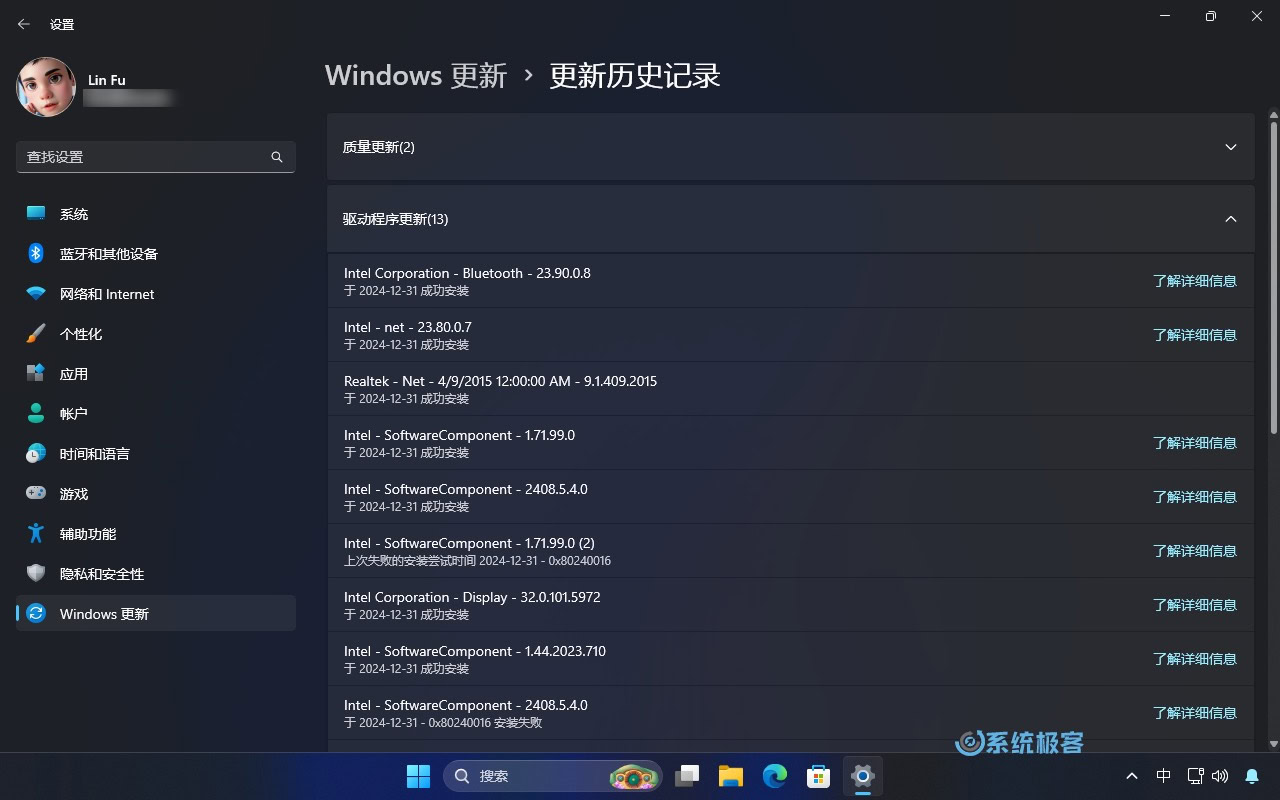
Task: Go to 隐私和安全性 settings
Action: (156, 574)
